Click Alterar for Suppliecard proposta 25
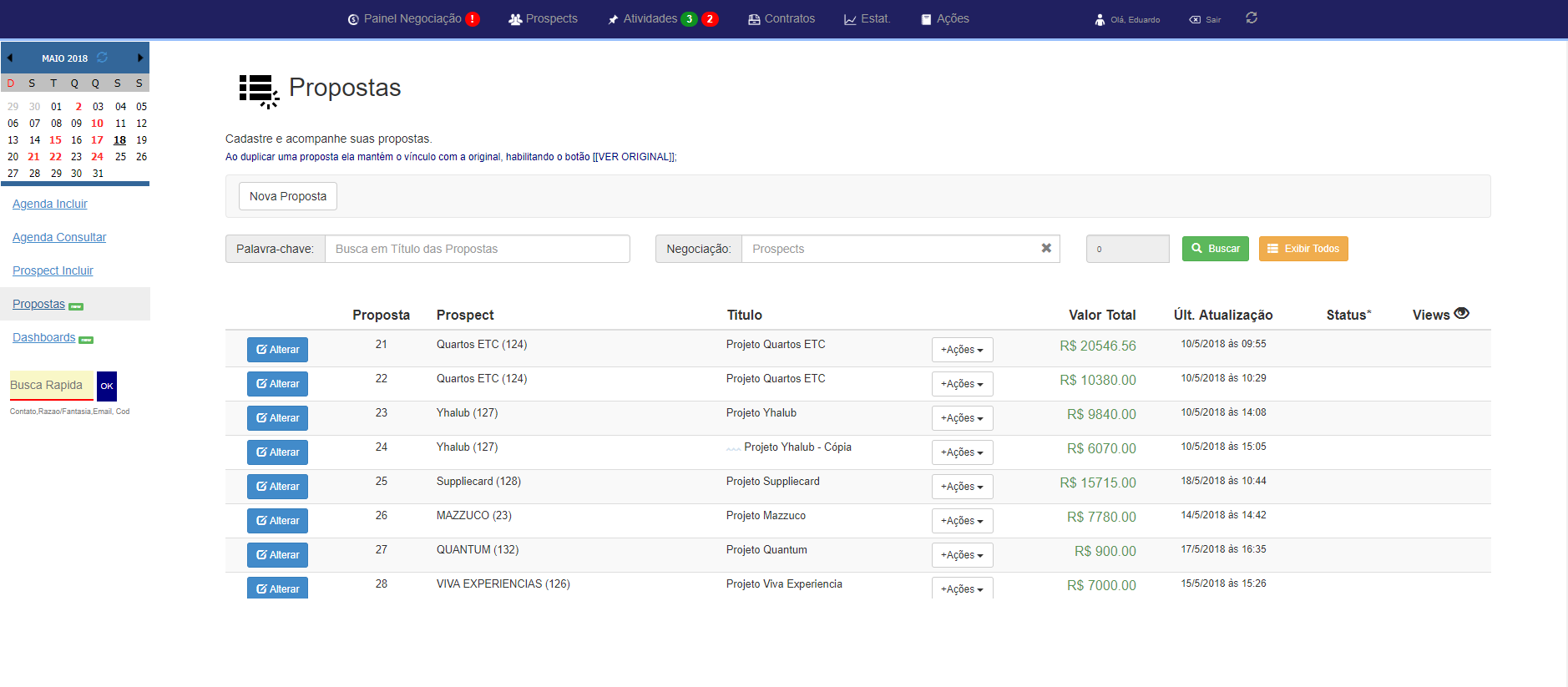 277,487
